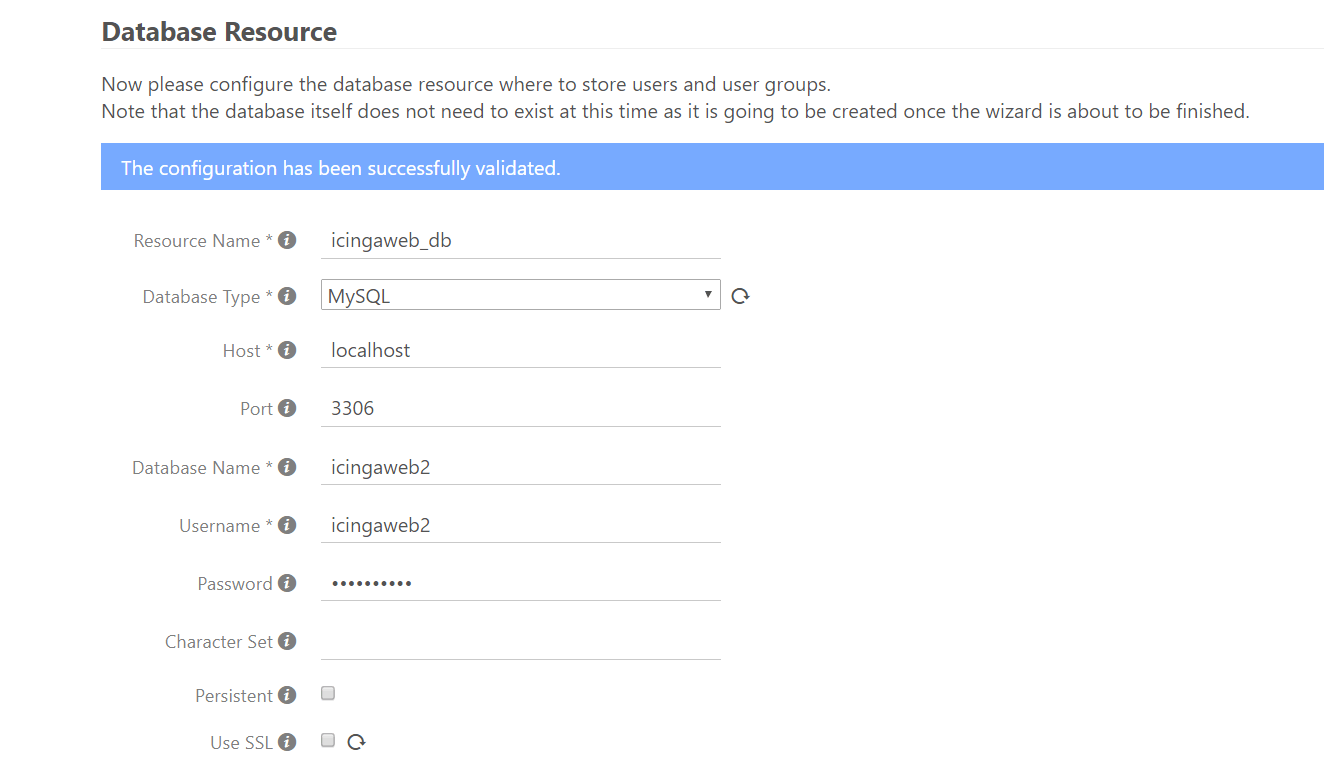The image size is (1324, 777).
Task: Click the Database Type info icon
Action: pyautogui.click(x=287, y=295)
